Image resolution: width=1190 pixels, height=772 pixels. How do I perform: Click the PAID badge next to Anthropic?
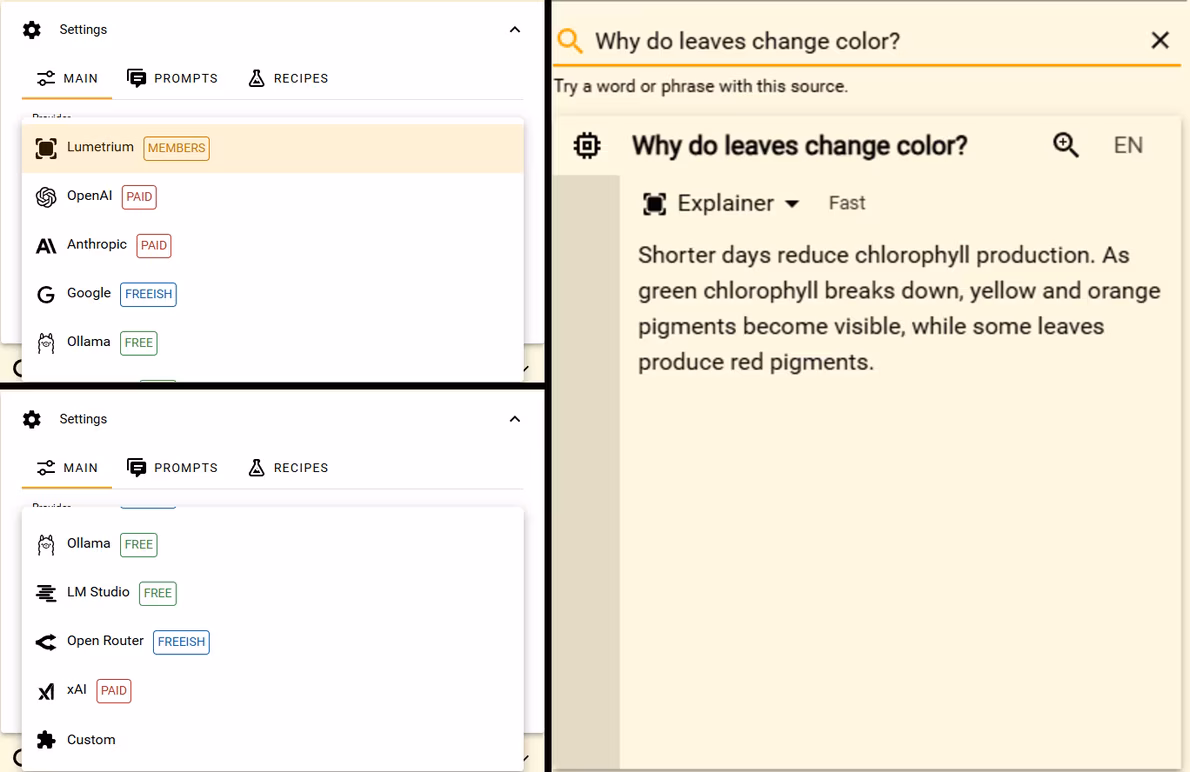coord(154,245)
